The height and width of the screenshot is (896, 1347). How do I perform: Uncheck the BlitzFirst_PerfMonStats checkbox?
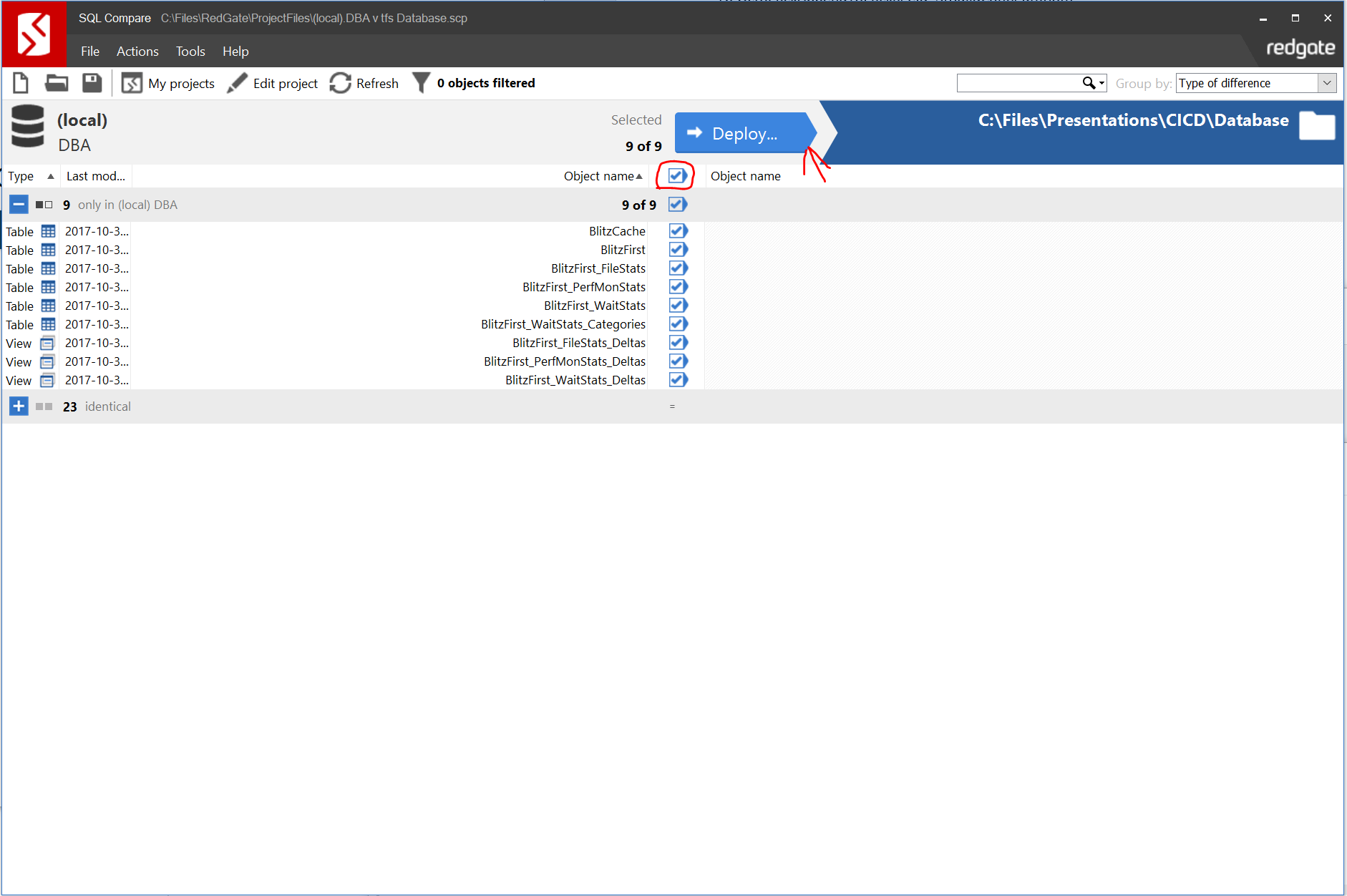(x=678, y=287)
